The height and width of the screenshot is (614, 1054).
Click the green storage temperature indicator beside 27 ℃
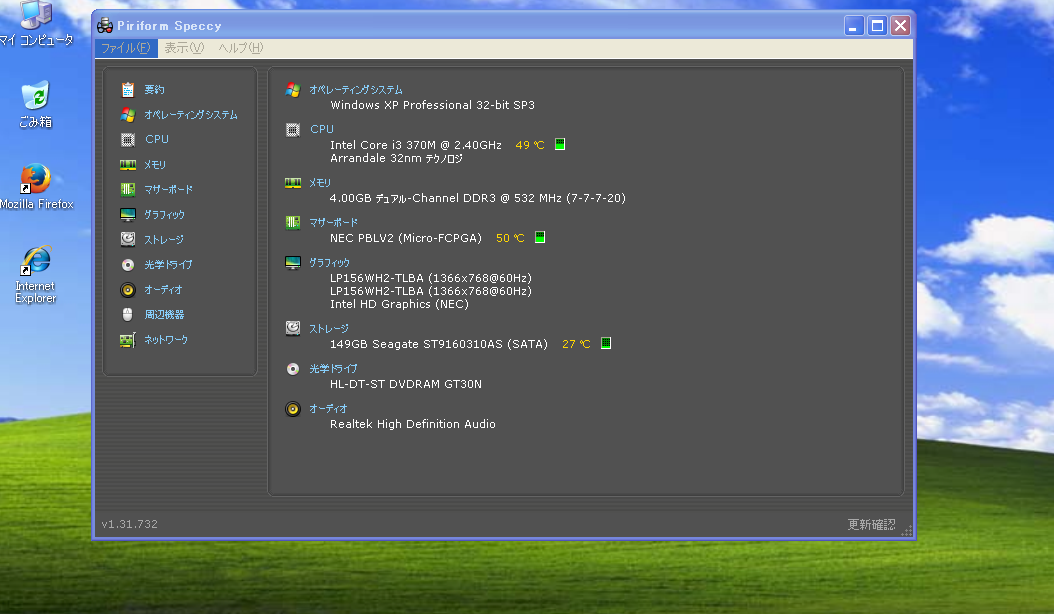(606, 343)
